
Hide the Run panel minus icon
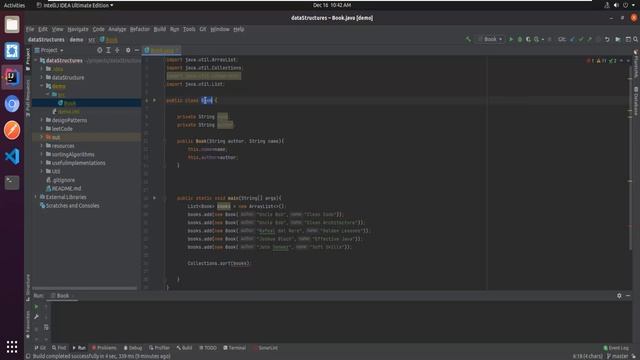coord(628,296)
